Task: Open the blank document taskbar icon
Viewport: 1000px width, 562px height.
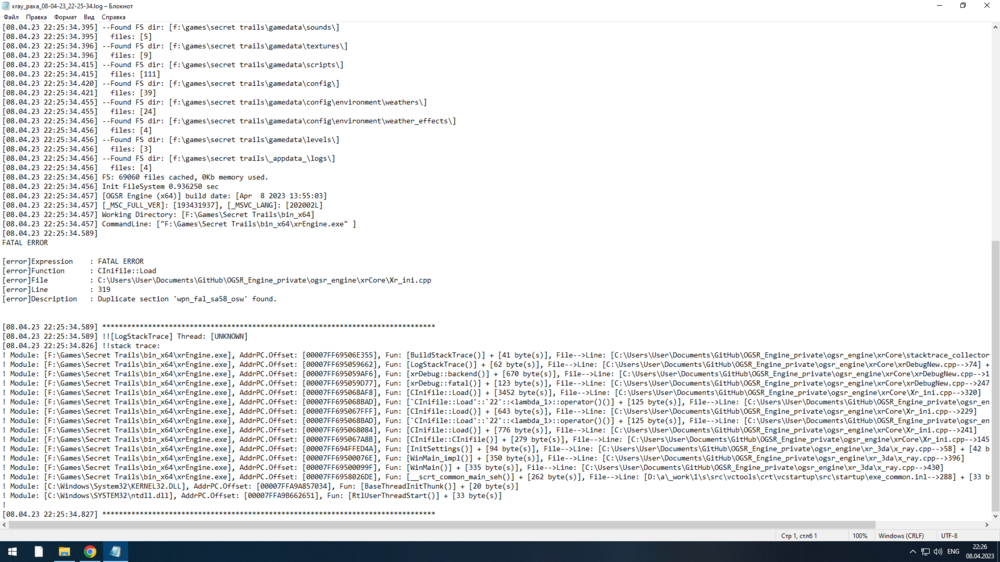Action: (x=38, y=552)
